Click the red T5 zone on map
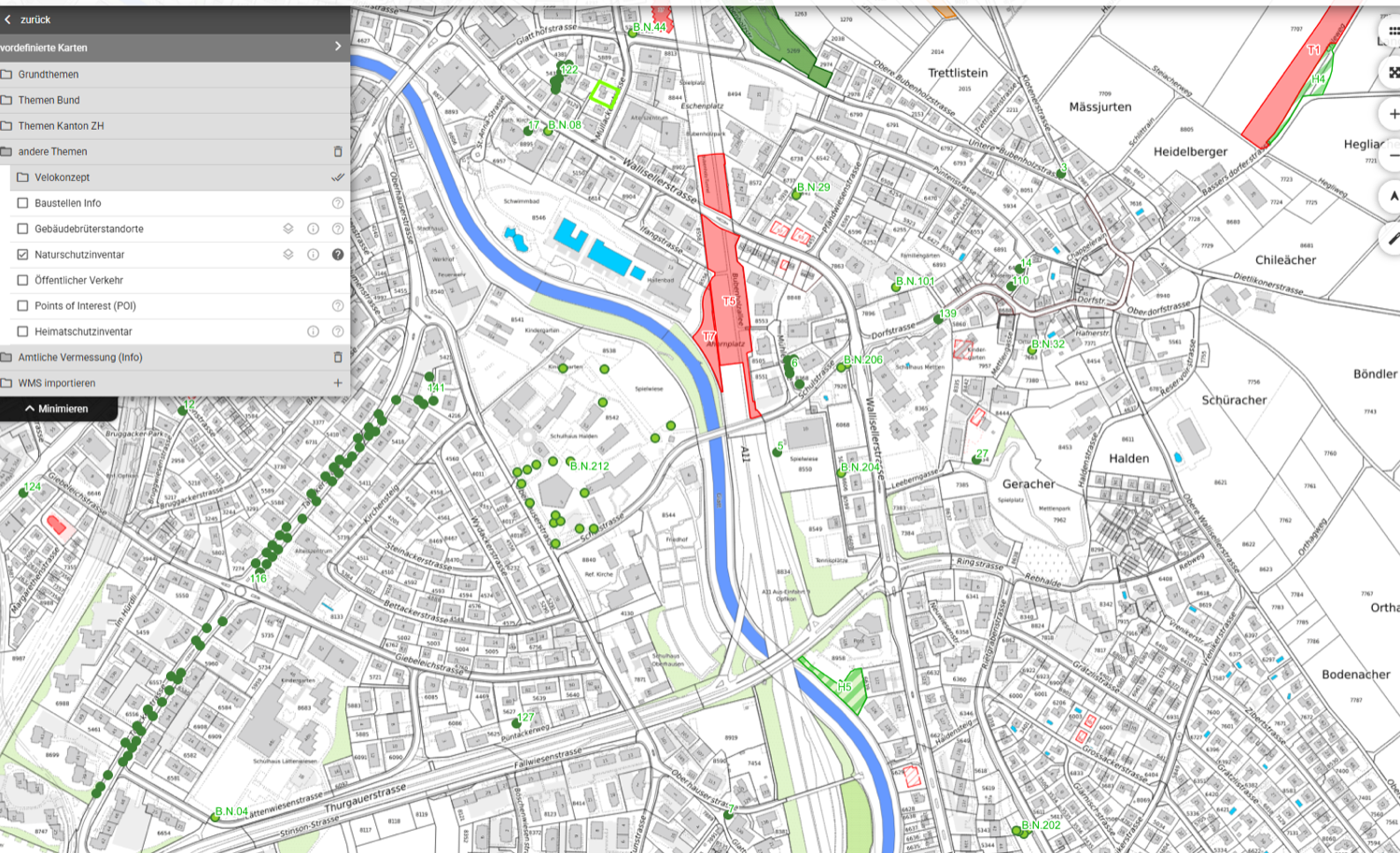This screenshot has height=853, width=1400. click(729, 301)
